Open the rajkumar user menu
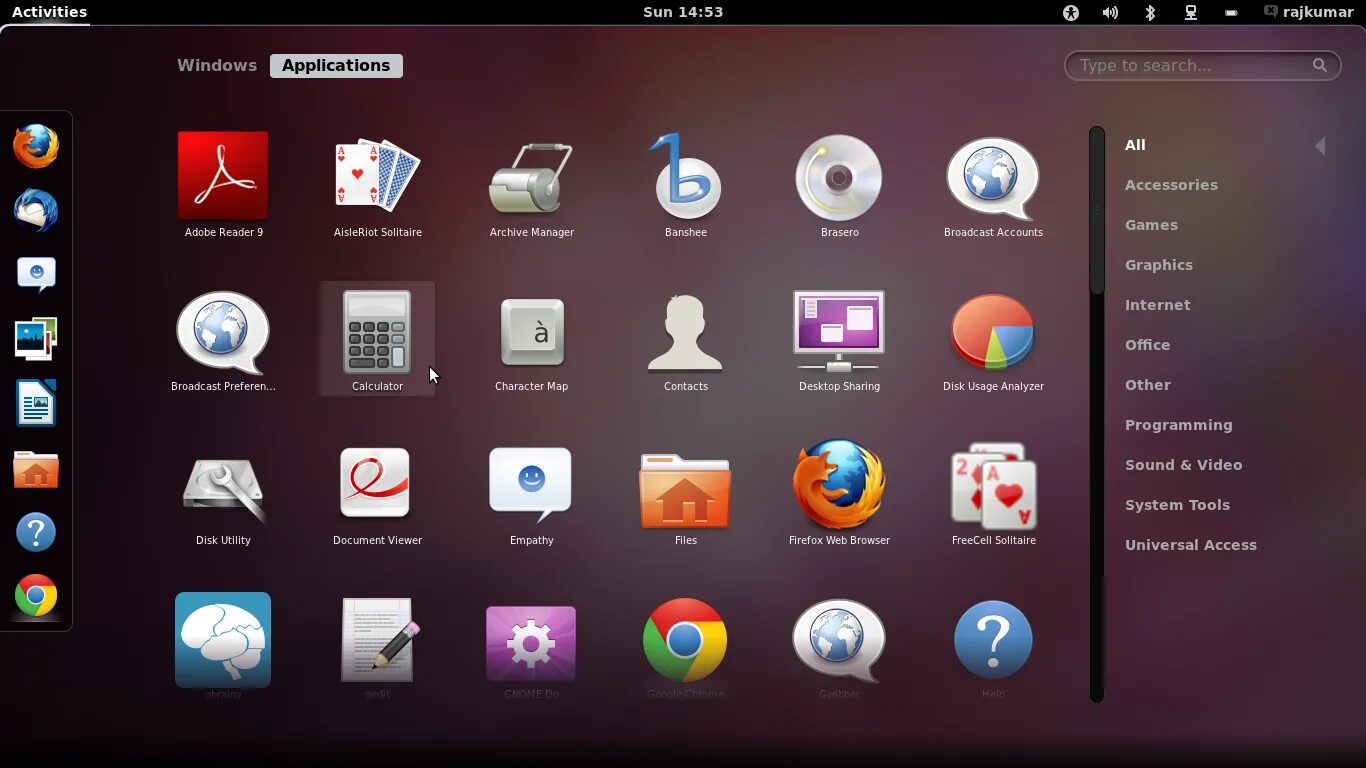 click(1308, 12)
